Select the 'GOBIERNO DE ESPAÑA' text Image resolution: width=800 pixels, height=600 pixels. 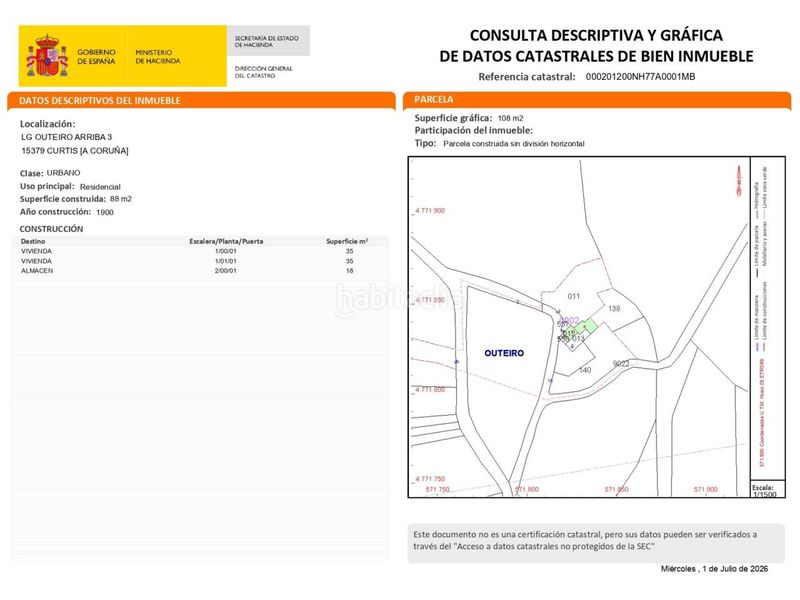96,56
